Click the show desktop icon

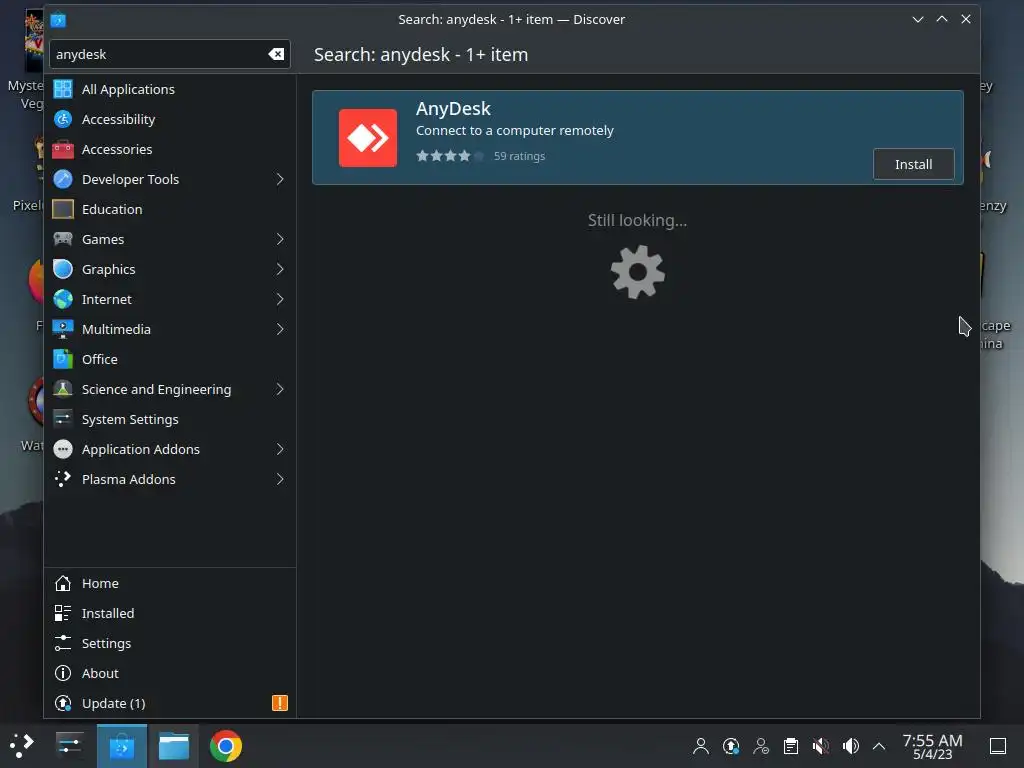pos(998,746)
